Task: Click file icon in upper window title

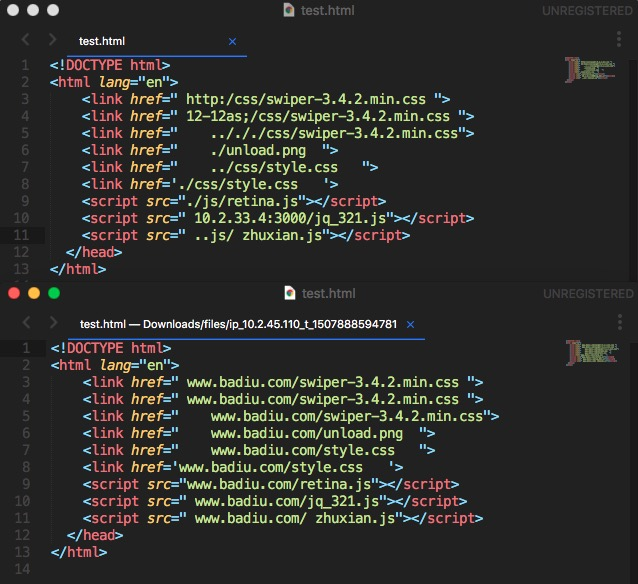Action: pyautogui.click(x=288, y=10)
